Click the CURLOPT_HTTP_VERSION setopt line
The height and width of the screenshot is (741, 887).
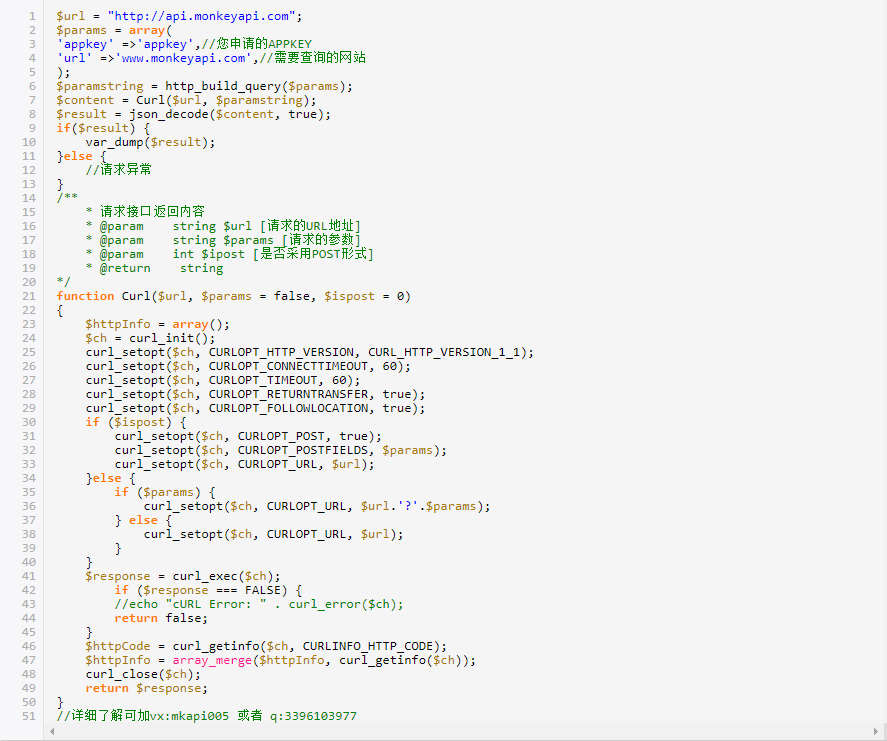[x=309, y=352]
